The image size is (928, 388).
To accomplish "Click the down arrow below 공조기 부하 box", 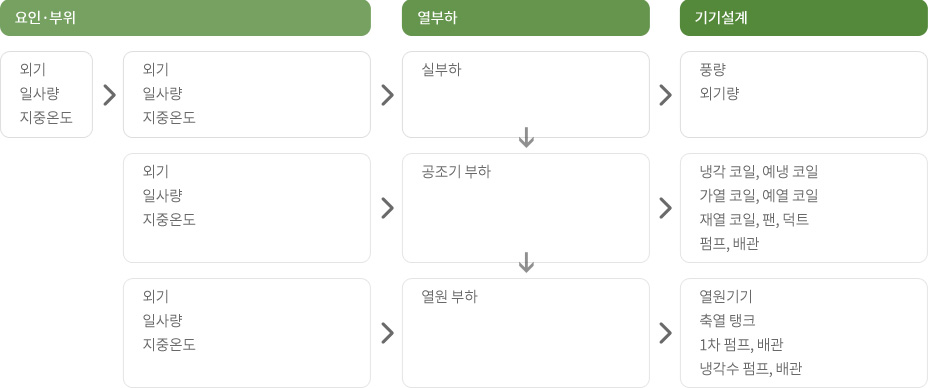I will tap(526, 262).
